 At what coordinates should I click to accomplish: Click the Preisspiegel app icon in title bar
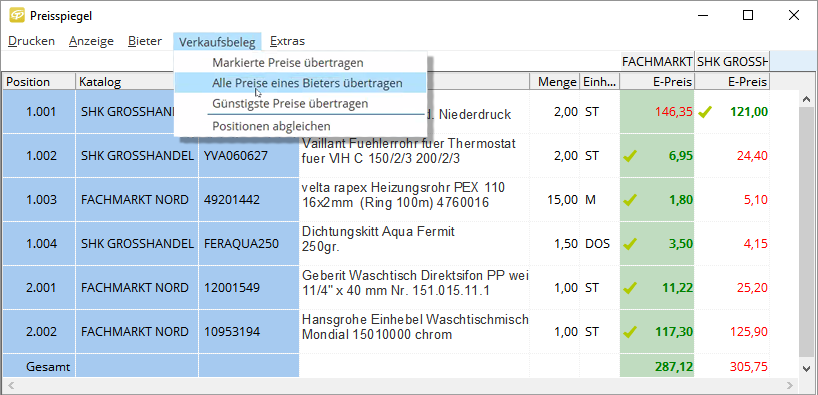point(17,16)
